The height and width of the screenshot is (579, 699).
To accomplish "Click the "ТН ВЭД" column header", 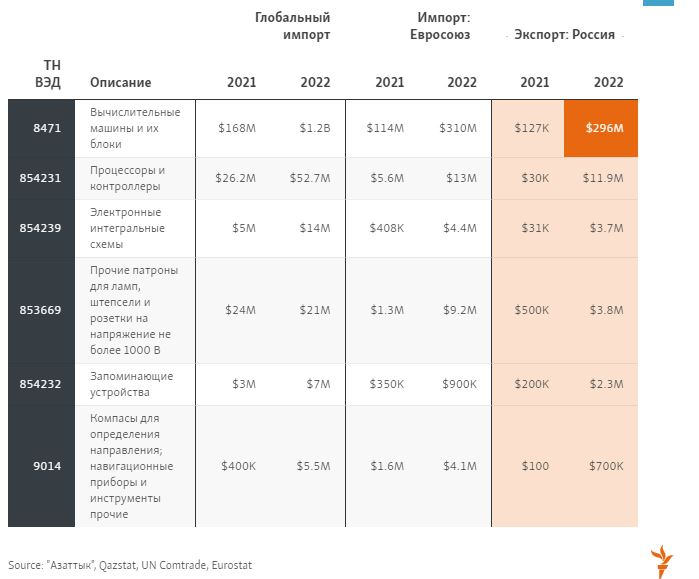I will point(46,74).
